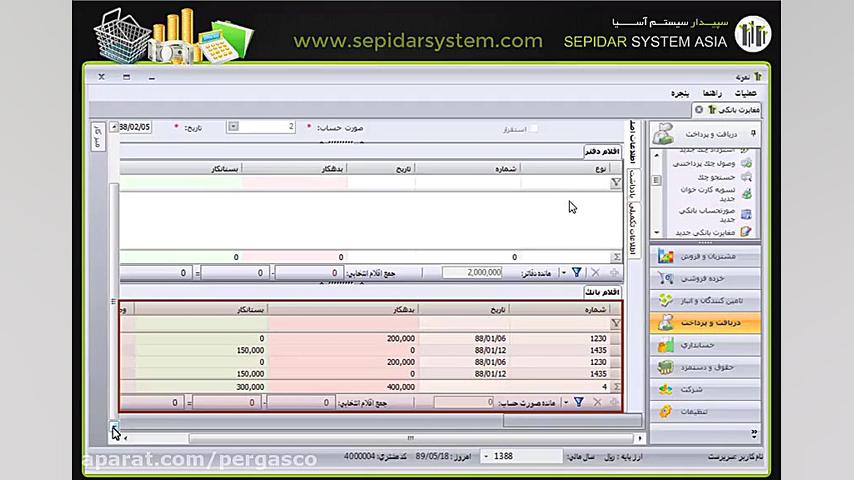Click the filter-row icon of the ledger items grid
This screenshot has height=480, width=854.
coord(616,183)
